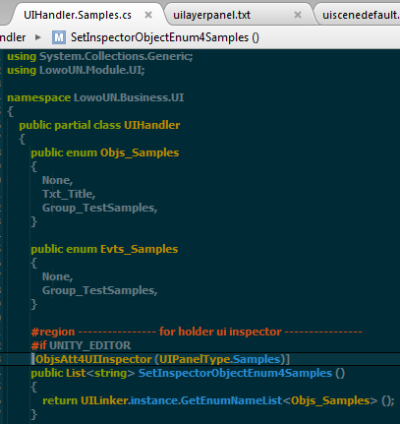Click the #region for holder ui inspector line
This screenshot has height=424, width=400.
tap(197, 332)
